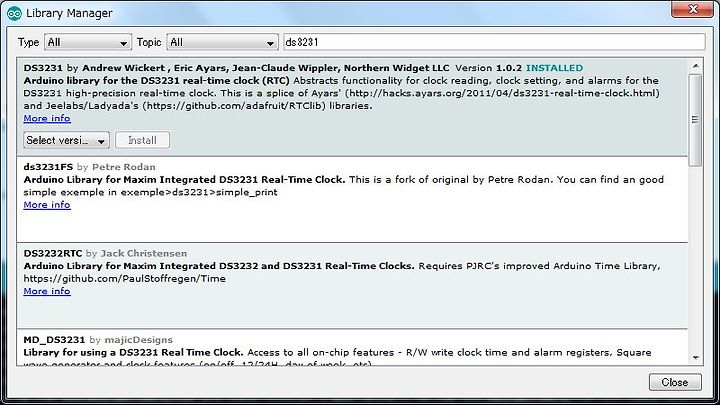This screenshot has height=405, width=720.
Task: Click the github.com/adafruit/RTClib URL text
Action: [x=235, y=106]
